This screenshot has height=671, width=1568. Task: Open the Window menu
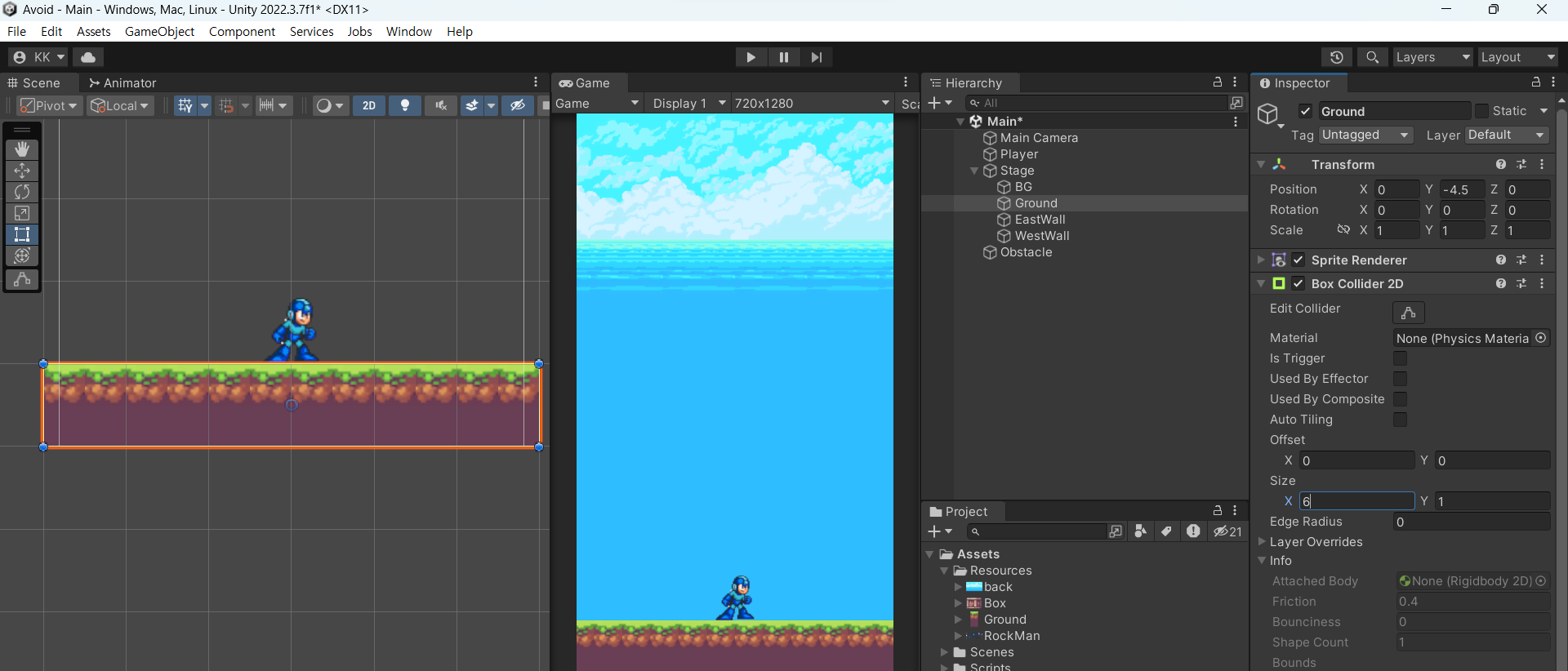408,31
